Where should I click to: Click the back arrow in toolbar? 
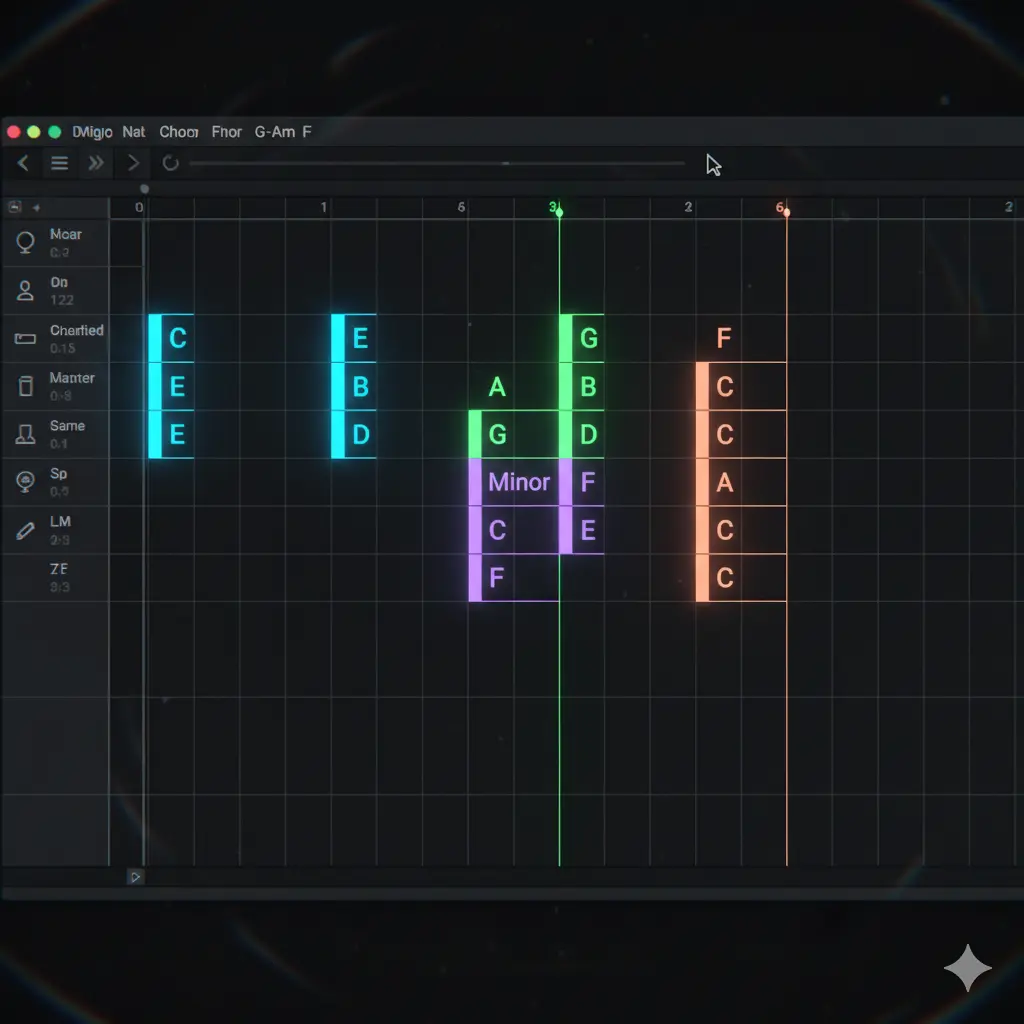(x=23, y=163)
